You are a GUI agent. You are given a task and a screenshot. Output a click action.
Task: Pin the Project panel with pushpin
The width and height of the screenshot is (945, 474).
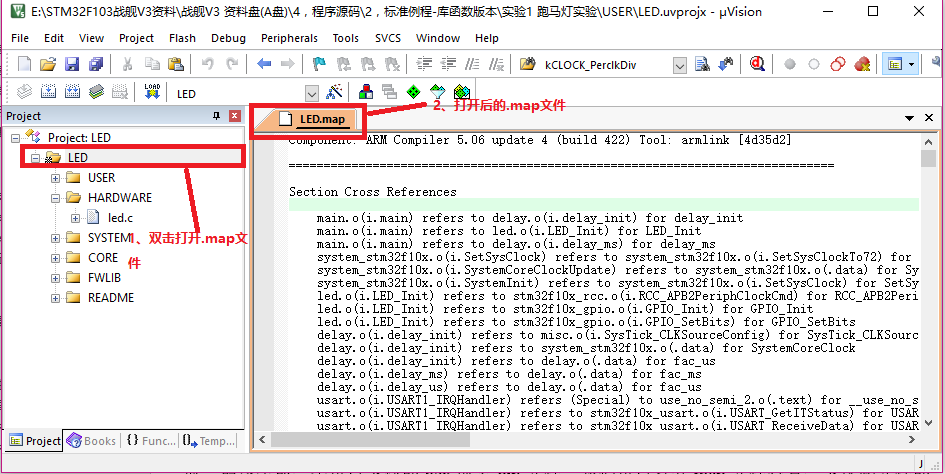217,116
